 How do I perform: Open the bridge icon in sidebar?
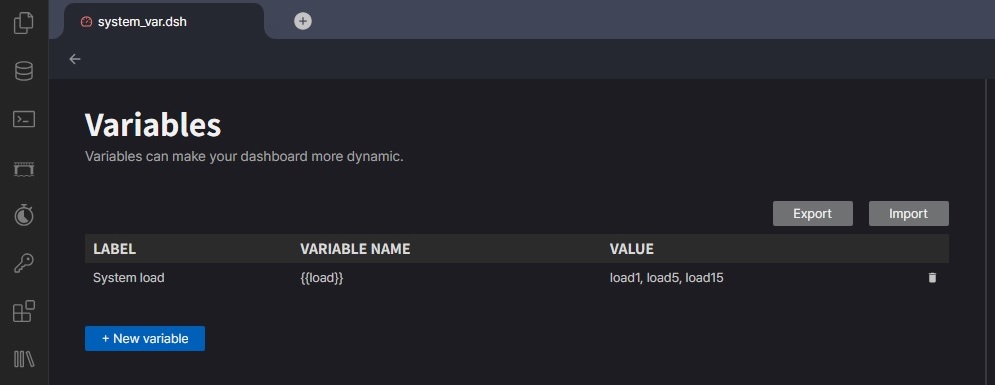point(23,169)
